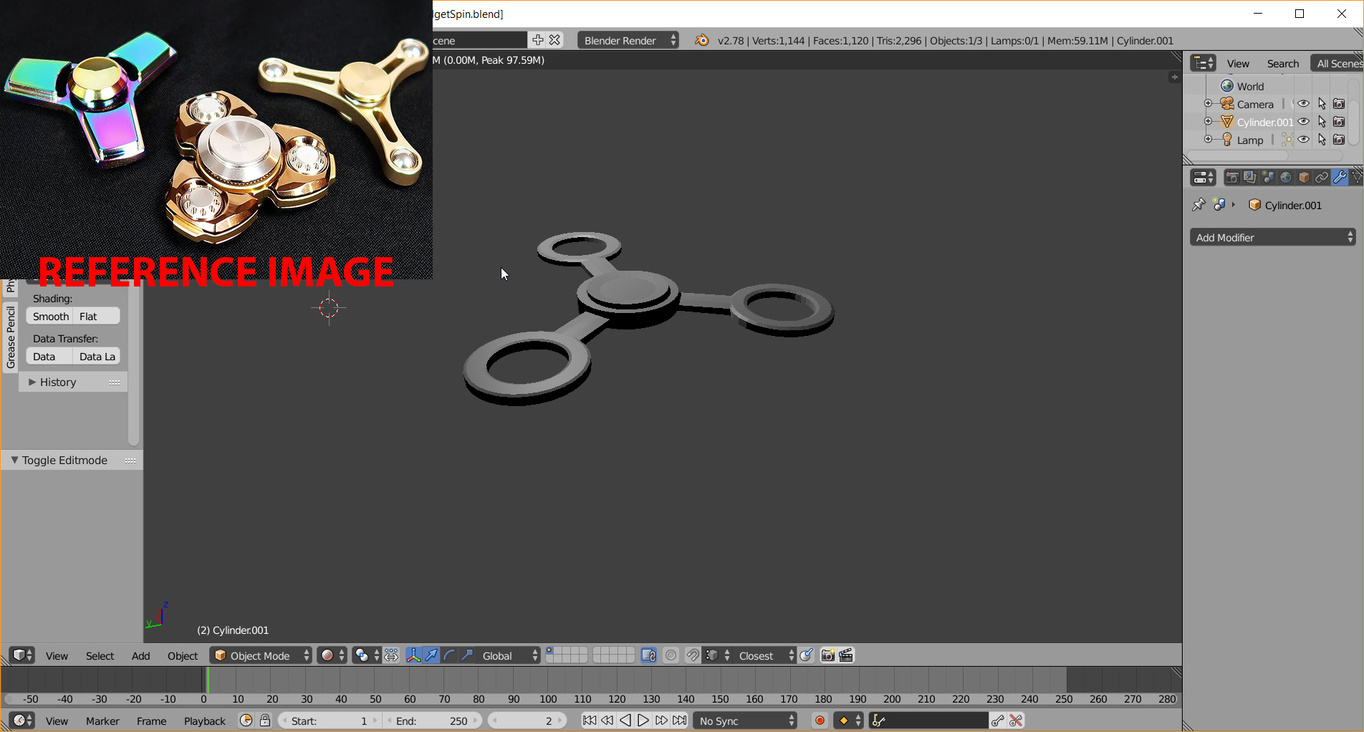Viewport: 1364px width, 732px height.
Task: Toggle the auto keyframe record button
Action: point(820,721)
